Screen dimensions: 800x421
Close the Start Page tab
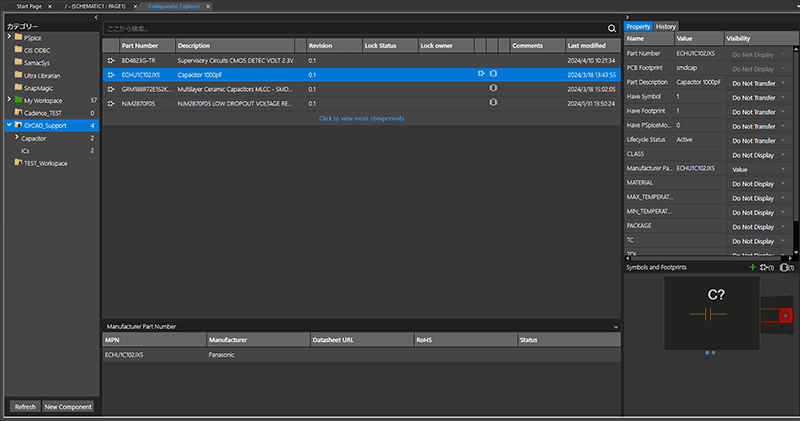tap(49, 7)
